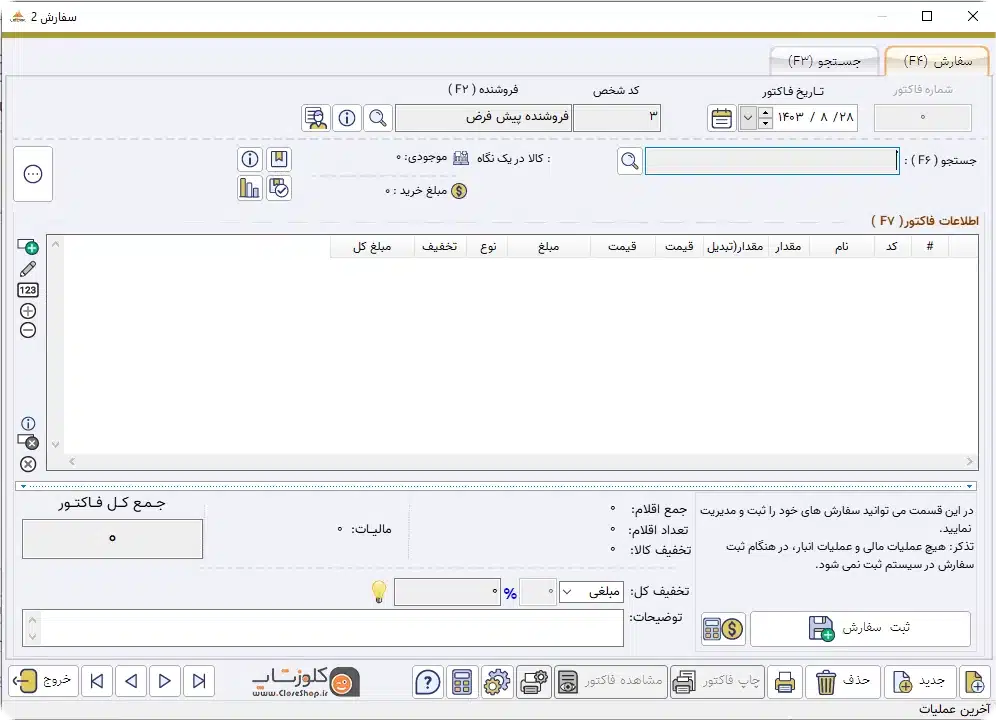The height and width of the screenshot is (720, 996).
Task: Show row info with the side info icon
Action: pos(28,423)
